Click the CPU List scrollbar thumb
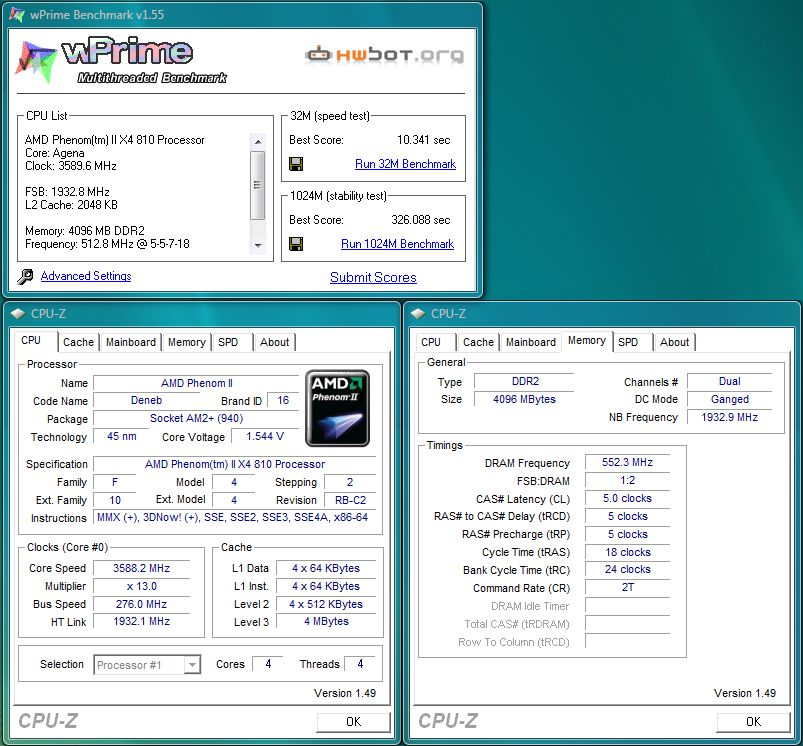Image resolution: width=803 pixels, height=746 pixels. pyautogui.click(x=258, y=185)
